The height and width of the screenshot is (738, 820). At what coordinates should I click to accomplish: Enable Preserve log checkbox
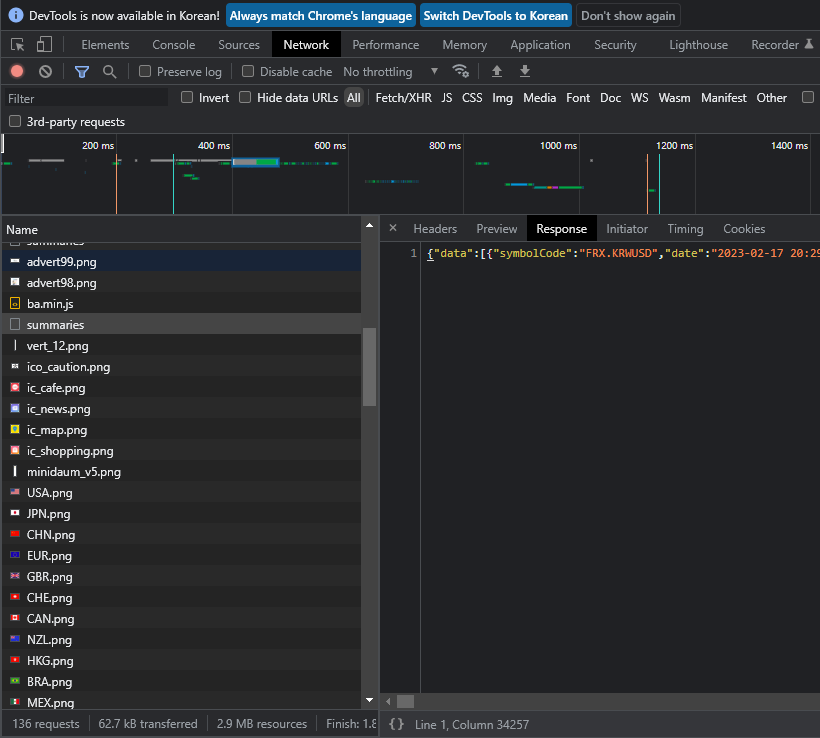coord(145,71)
